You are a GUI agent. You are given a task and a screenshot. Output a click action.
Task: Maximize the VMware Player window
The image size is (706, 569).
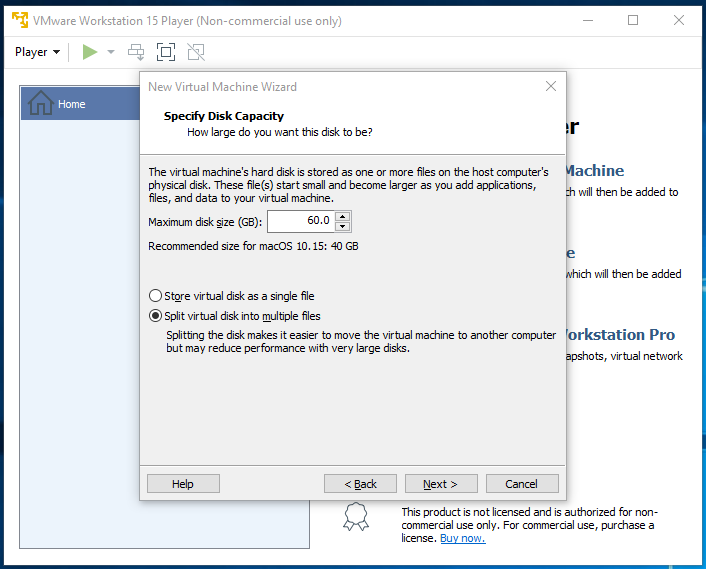pyautogui.click(x=633, y=20)
